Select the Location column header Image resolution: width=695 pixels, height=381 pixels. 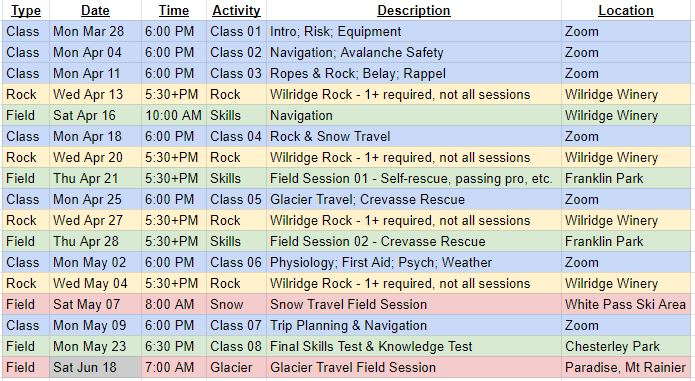tap(626, 10)
